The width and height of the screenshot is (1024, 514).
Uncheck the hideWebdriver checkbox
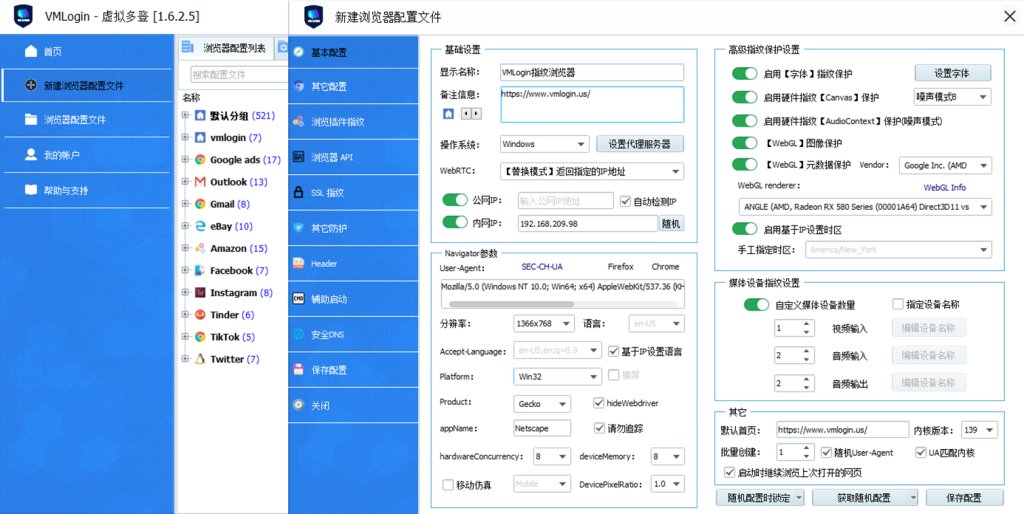[598, 403]
